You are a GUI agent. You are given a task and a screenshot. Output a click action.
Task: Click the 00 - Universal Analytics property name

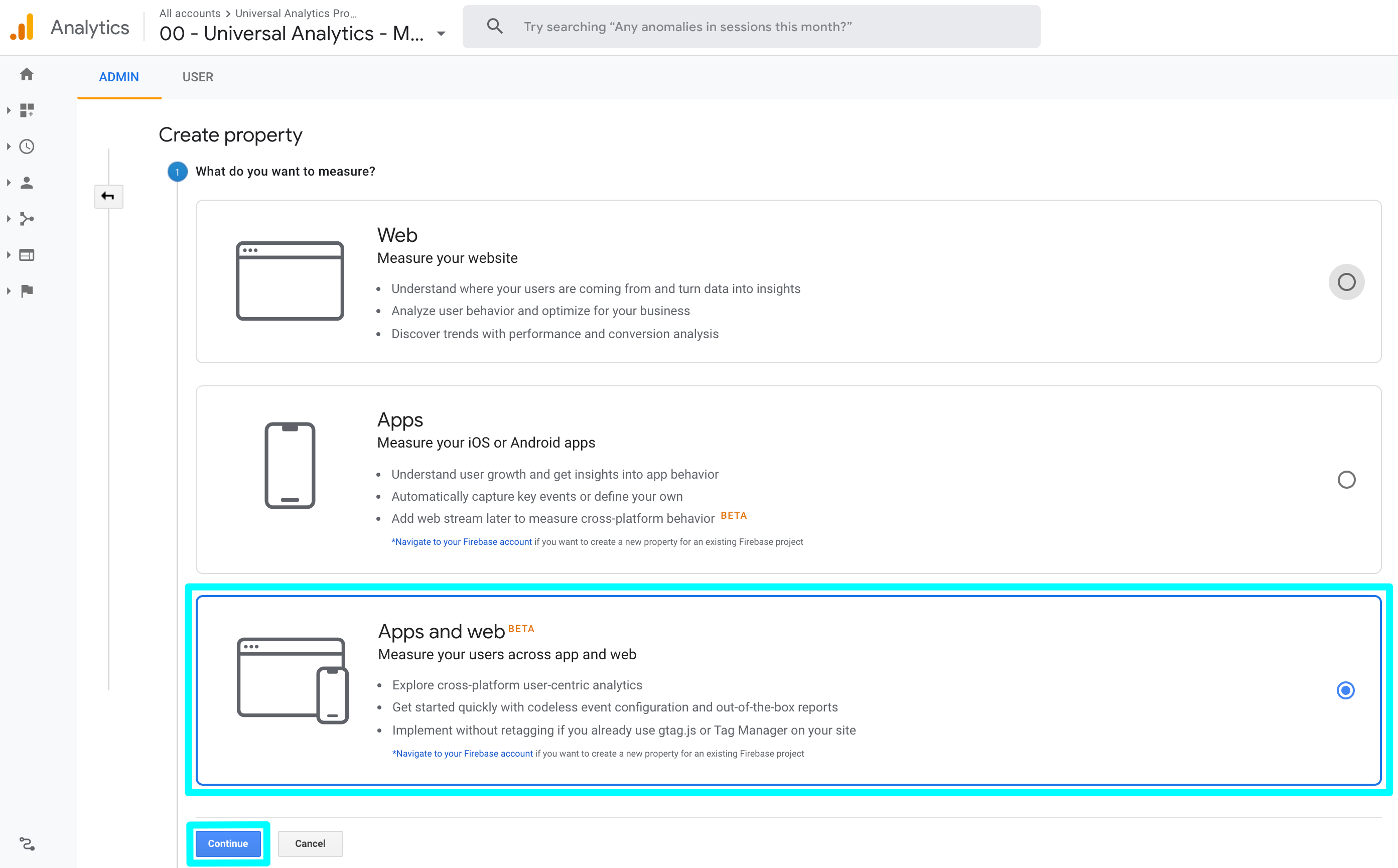(x=292, y=33)
